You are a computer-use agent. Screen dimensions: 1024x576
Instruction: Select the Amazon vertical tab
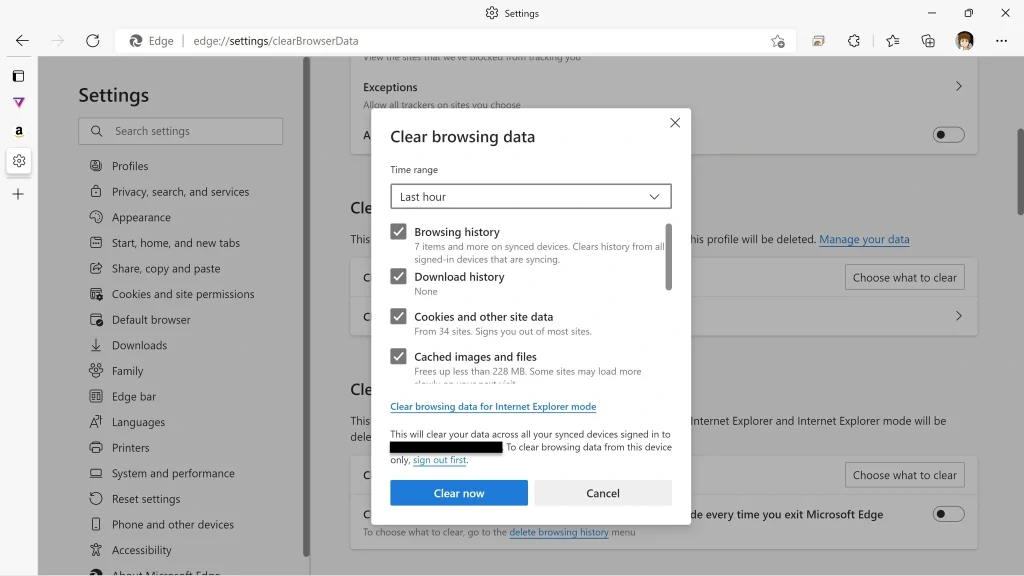tap(17, 131)
